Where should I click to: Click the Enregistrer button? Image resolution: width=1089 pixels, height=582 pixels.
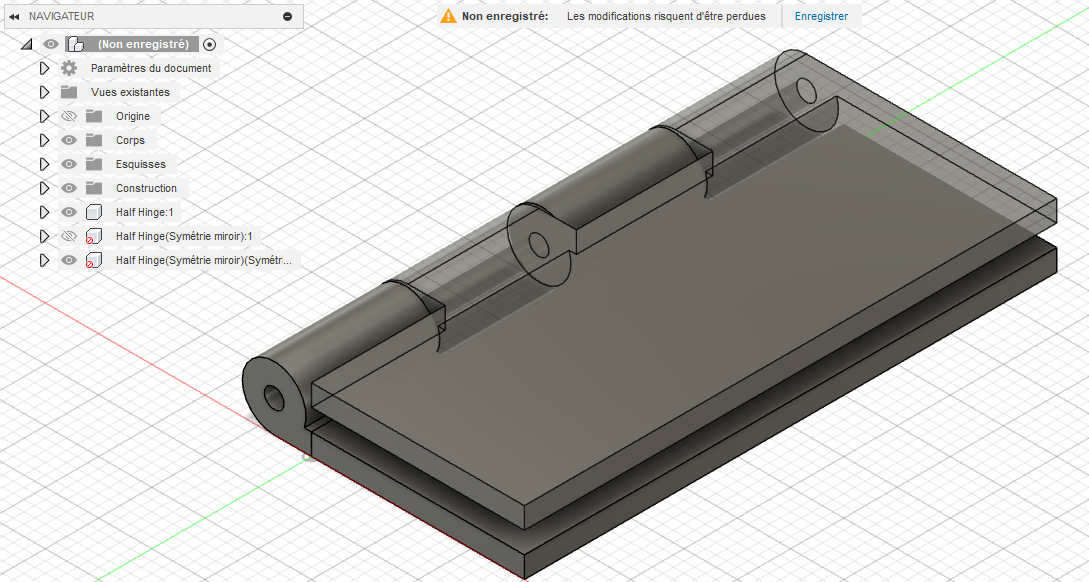point(820,15)
